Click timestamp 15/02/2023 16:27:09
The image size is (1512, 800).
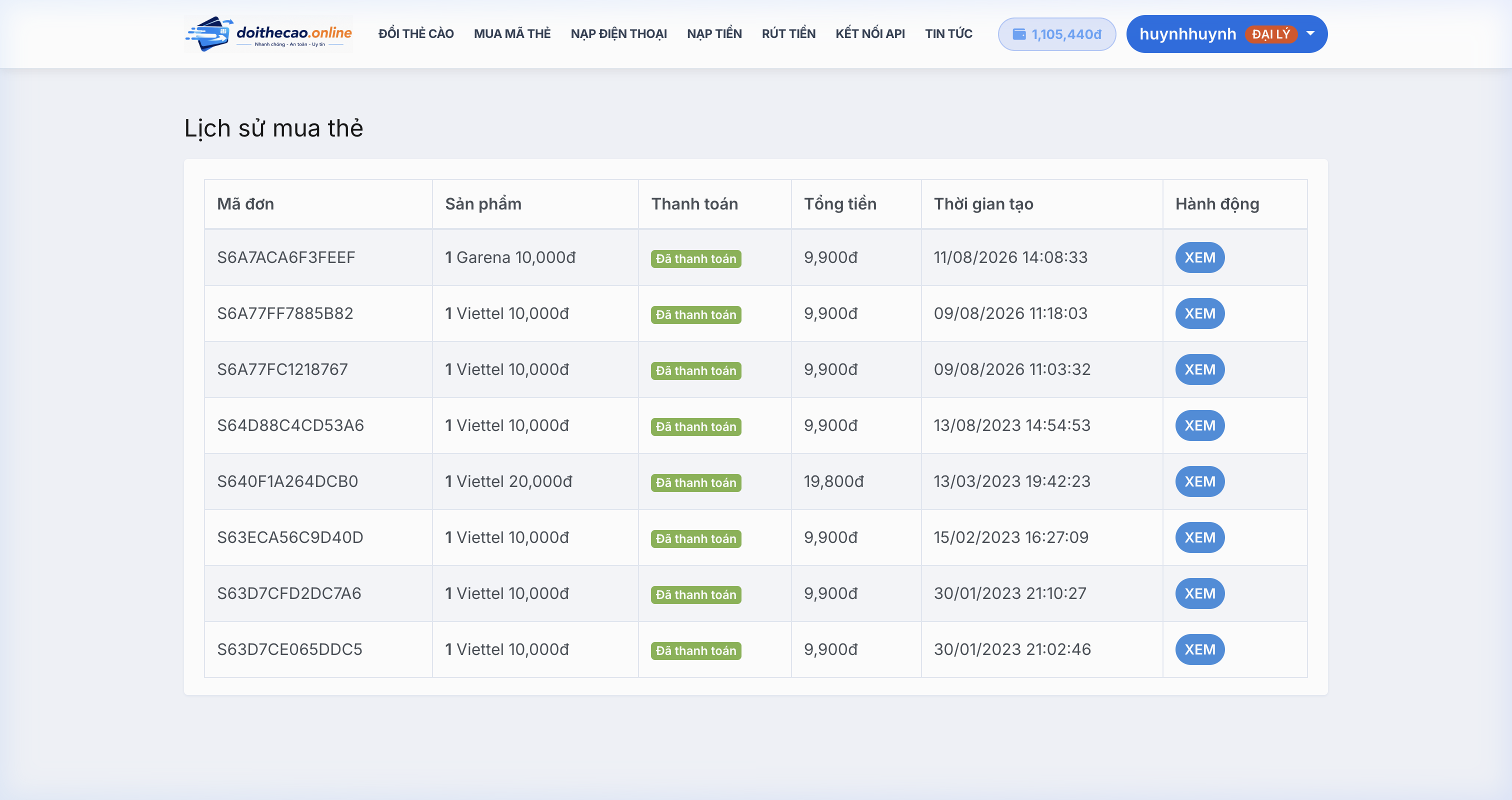[1010, 537]
